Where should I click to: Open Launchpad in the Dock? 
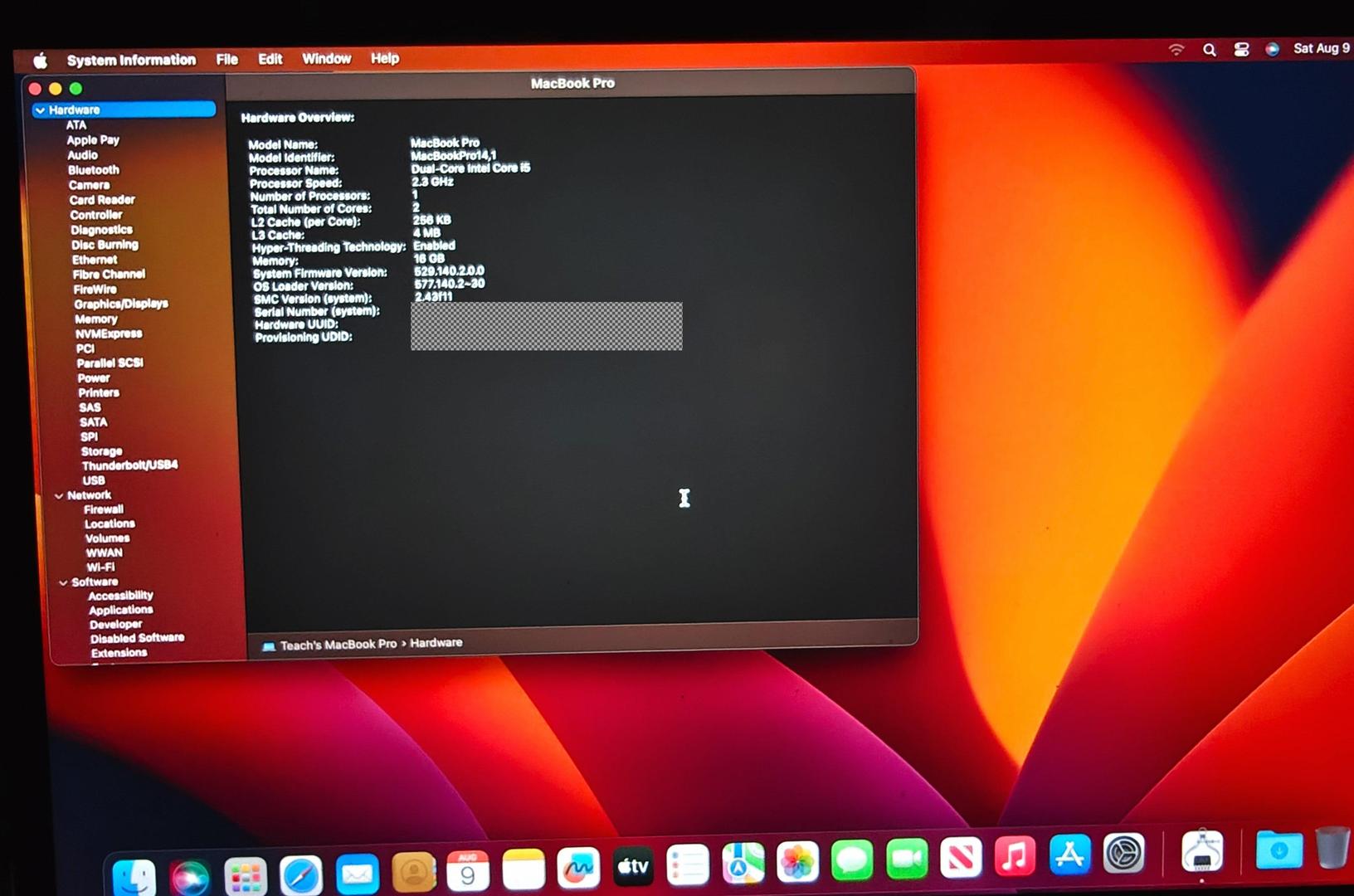pos(246,876)
